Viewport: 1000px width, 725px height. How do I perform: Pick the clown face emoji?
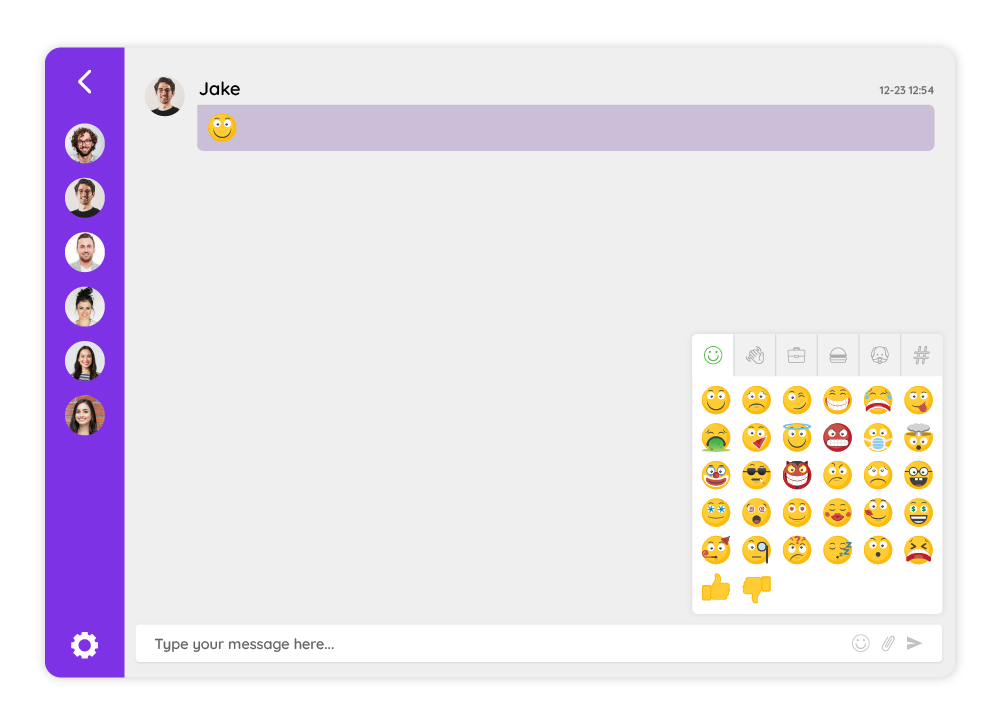click(x=716, y=475)
